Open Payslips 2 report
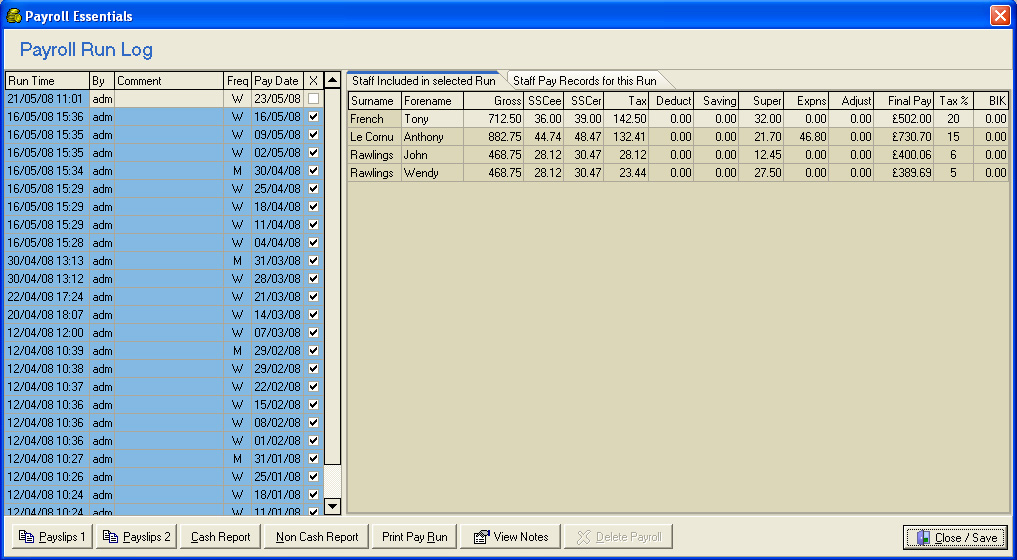 (x=137, y=537)
